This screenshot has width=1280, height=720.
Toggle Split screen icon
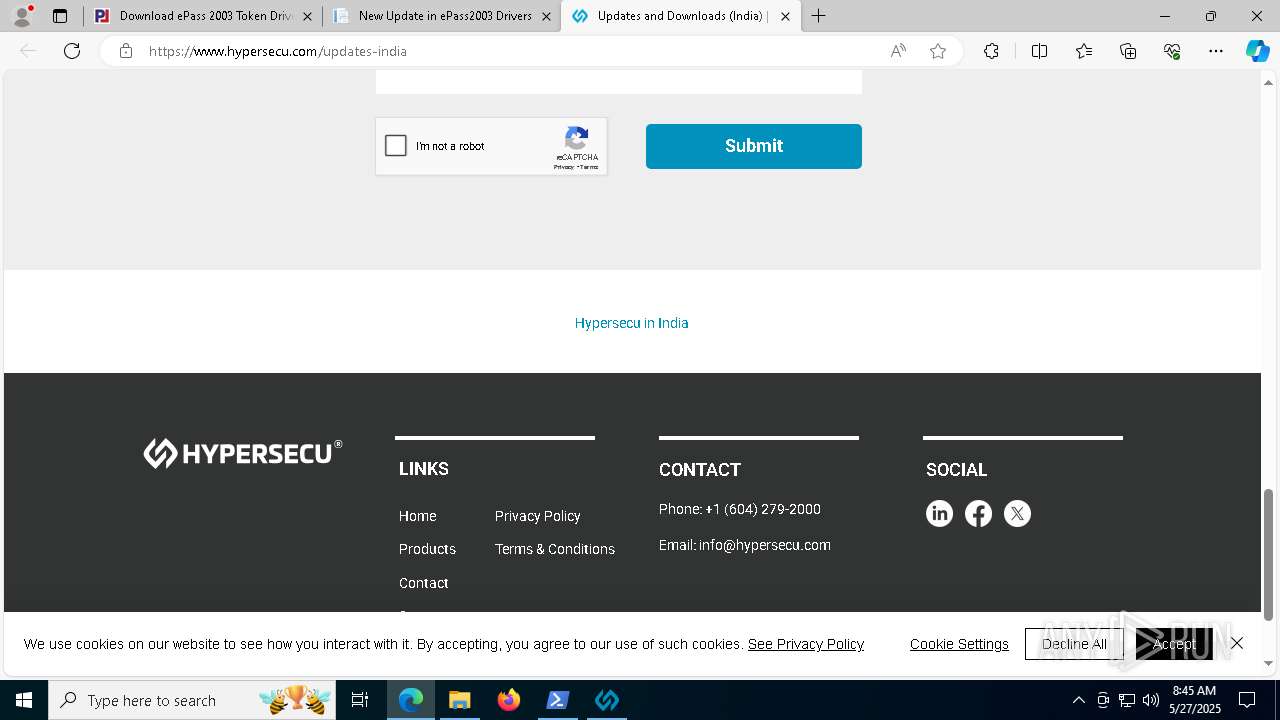tap(1039, 51)
